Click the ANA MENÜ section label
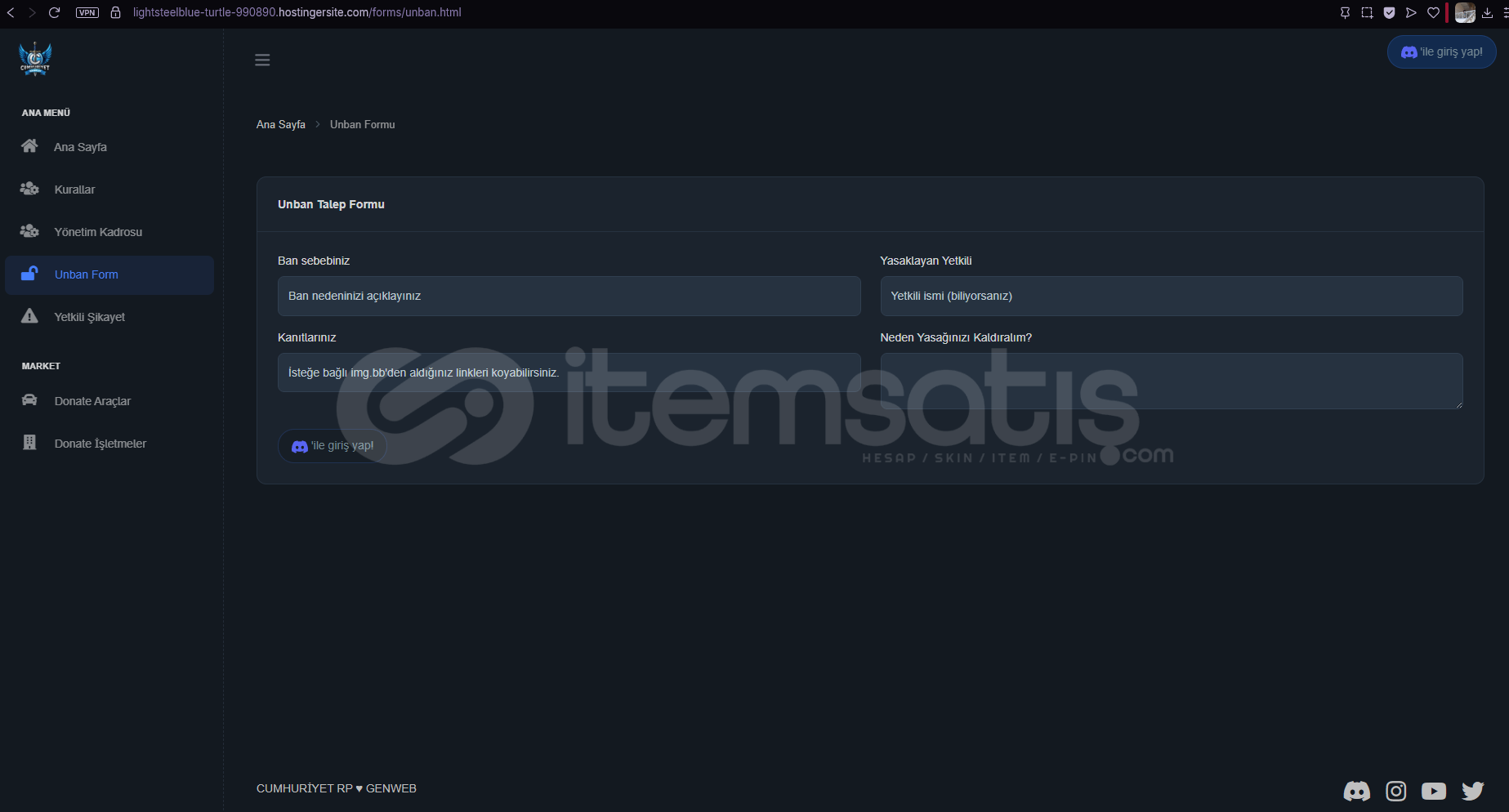1509x812 pixels. 46,113
